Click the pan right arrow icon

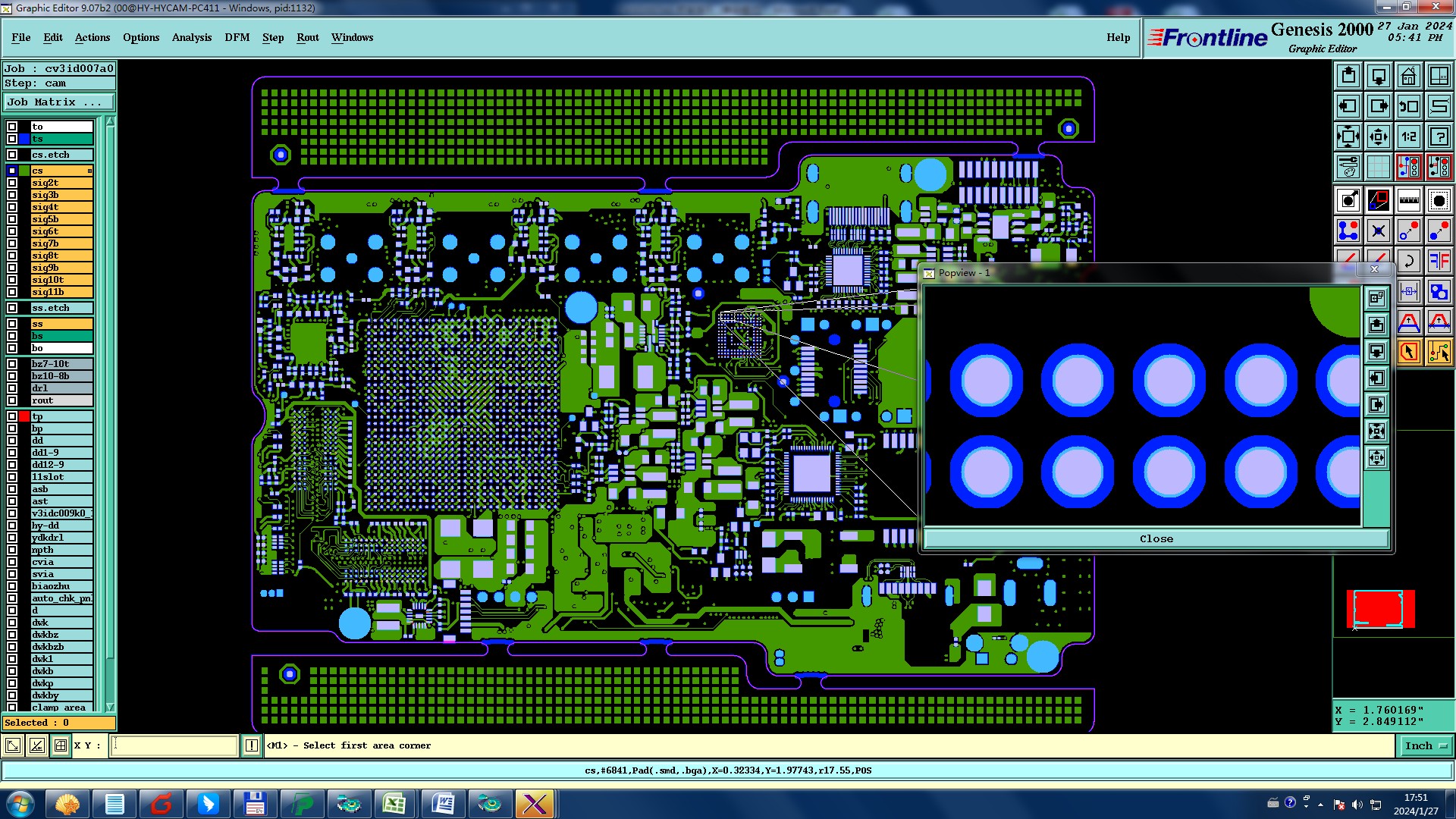(x=1378, y=106)
